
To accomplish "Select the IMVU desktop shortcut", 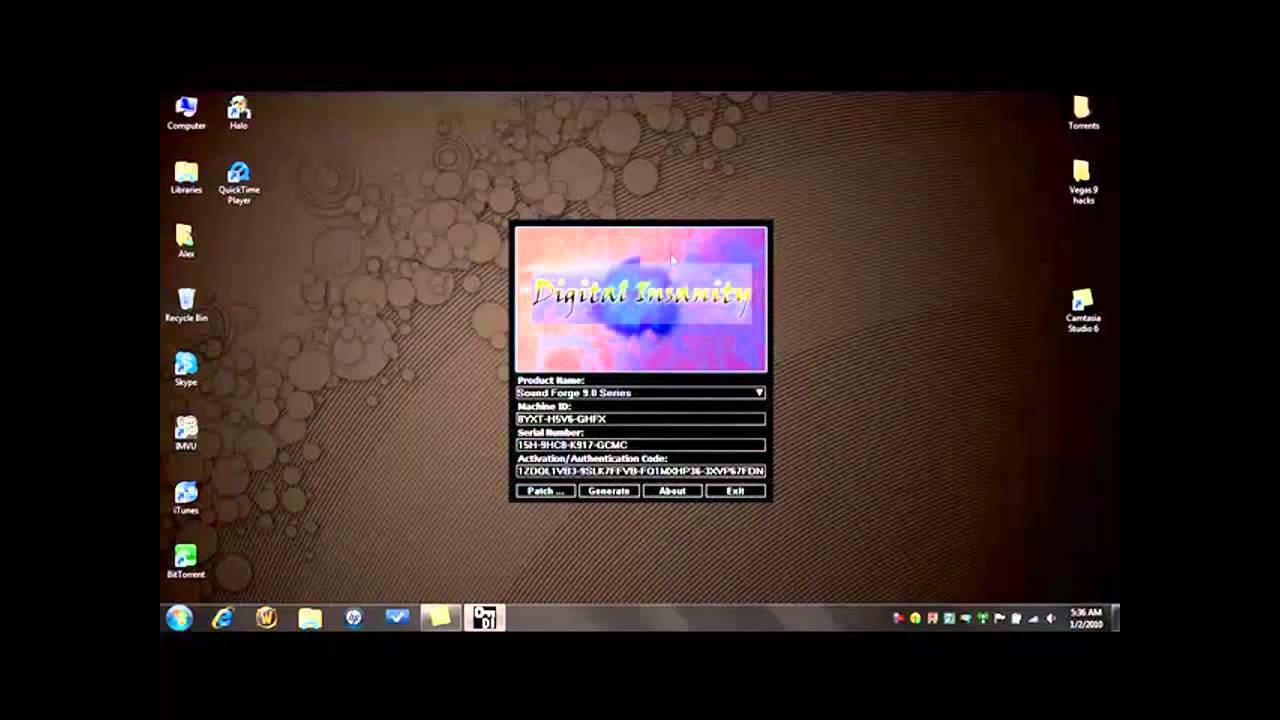I will 186,433.
